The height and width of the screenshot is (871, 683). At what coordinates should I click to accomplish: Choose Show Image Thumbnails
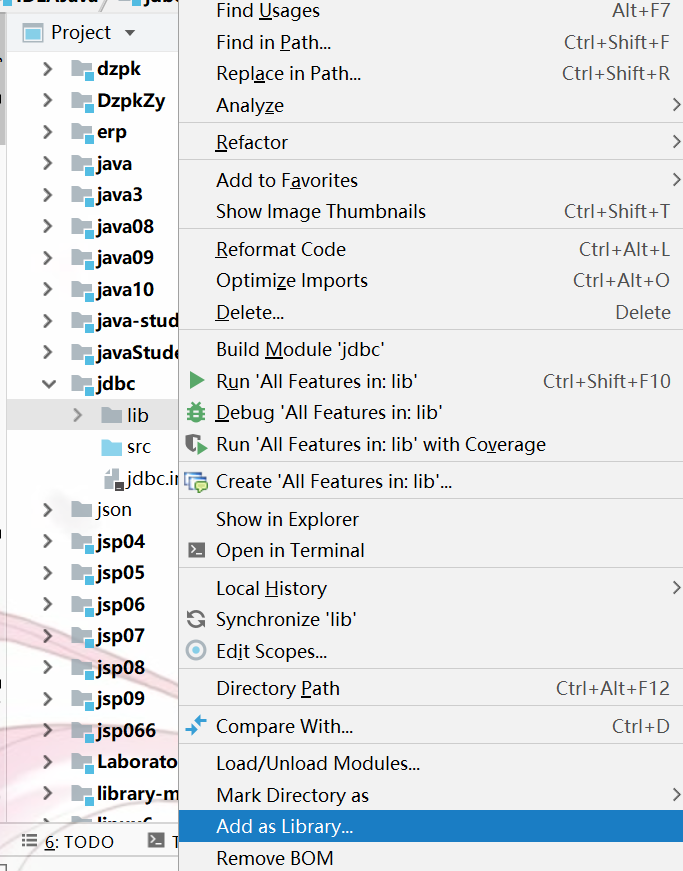pos(431,211)
